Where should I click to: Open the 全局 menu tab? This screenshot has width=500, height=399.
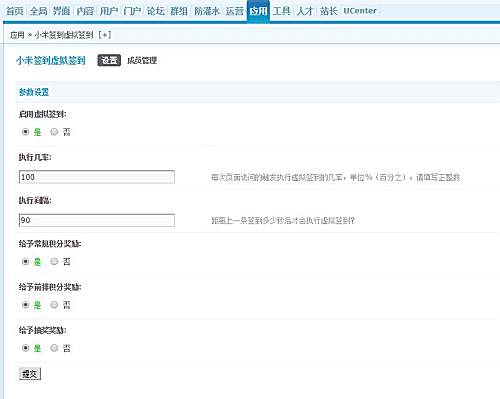(39, 11)
